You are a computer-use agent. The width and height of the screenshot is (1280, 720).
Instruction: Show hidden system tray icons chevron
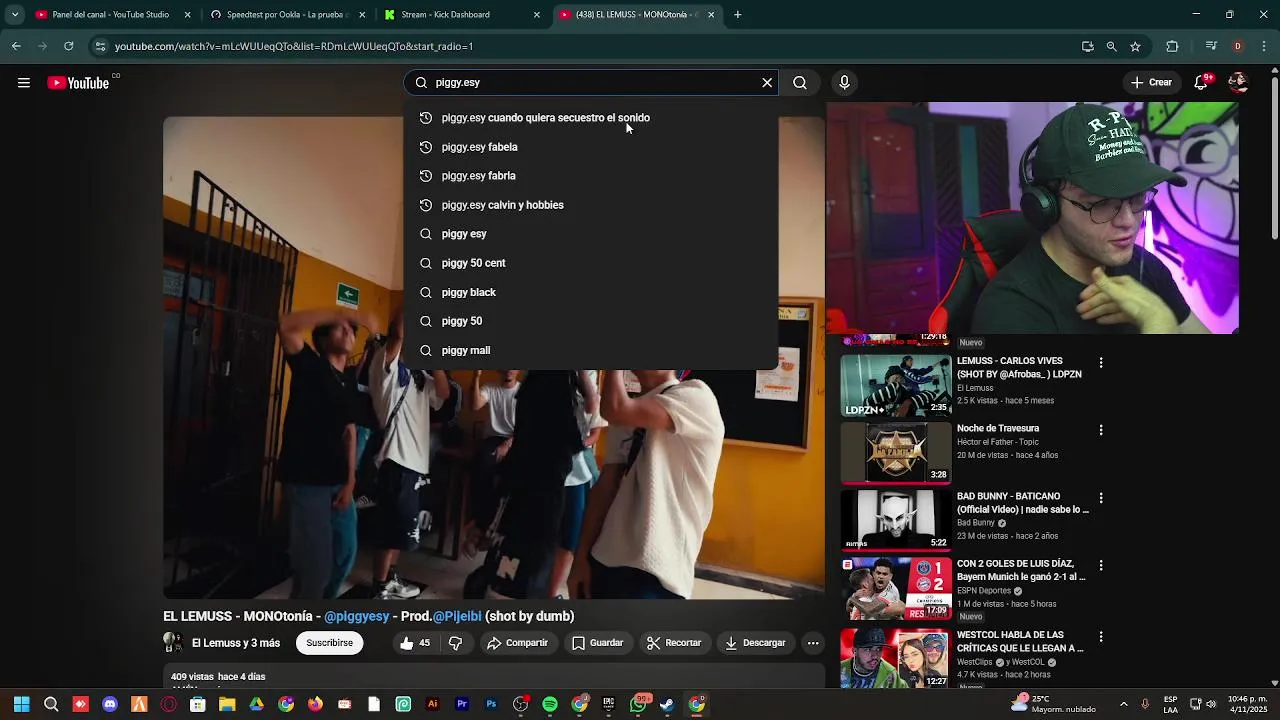(1123, 705)
